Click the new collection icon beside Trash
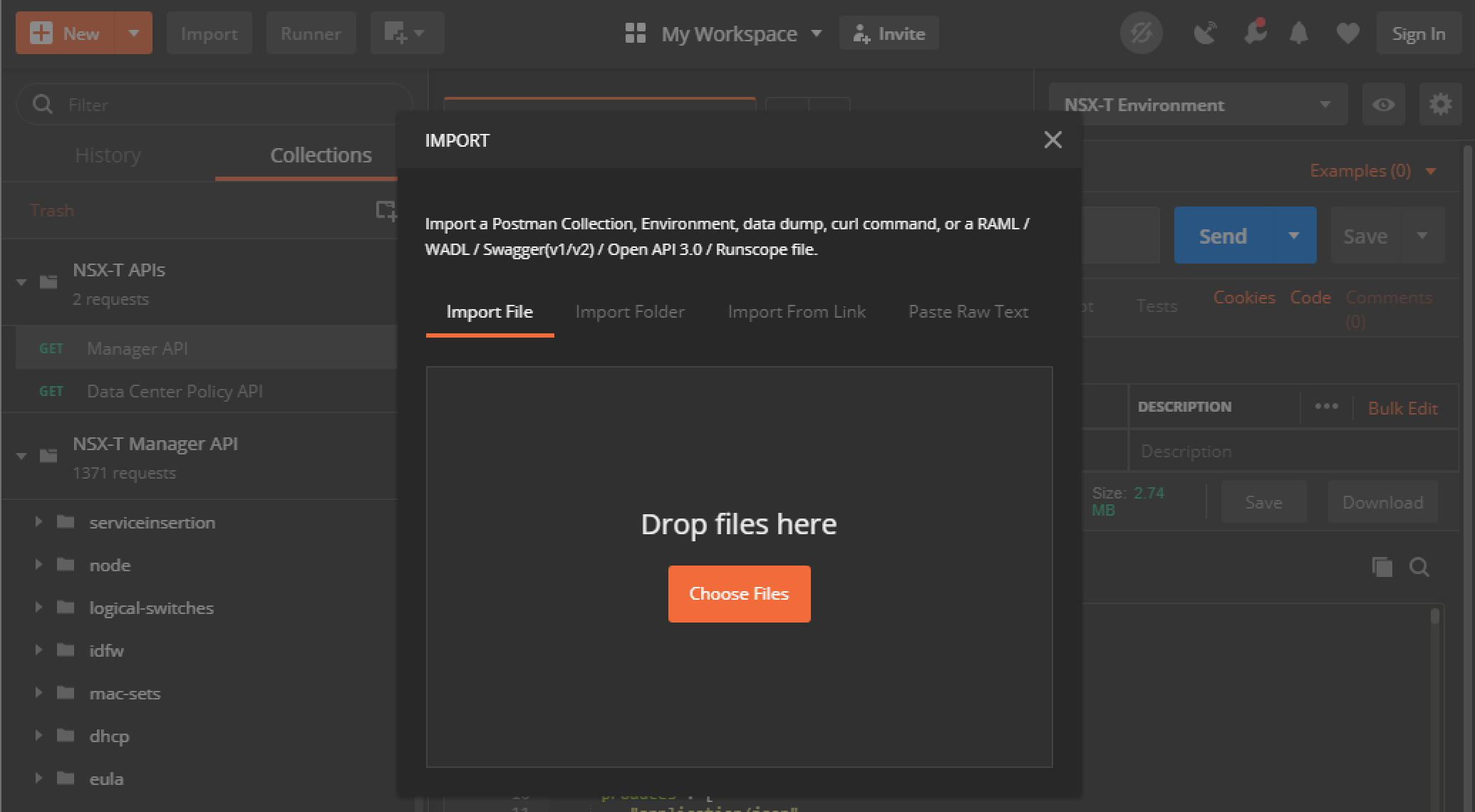The image size is (1475, 812). point(385,210)
